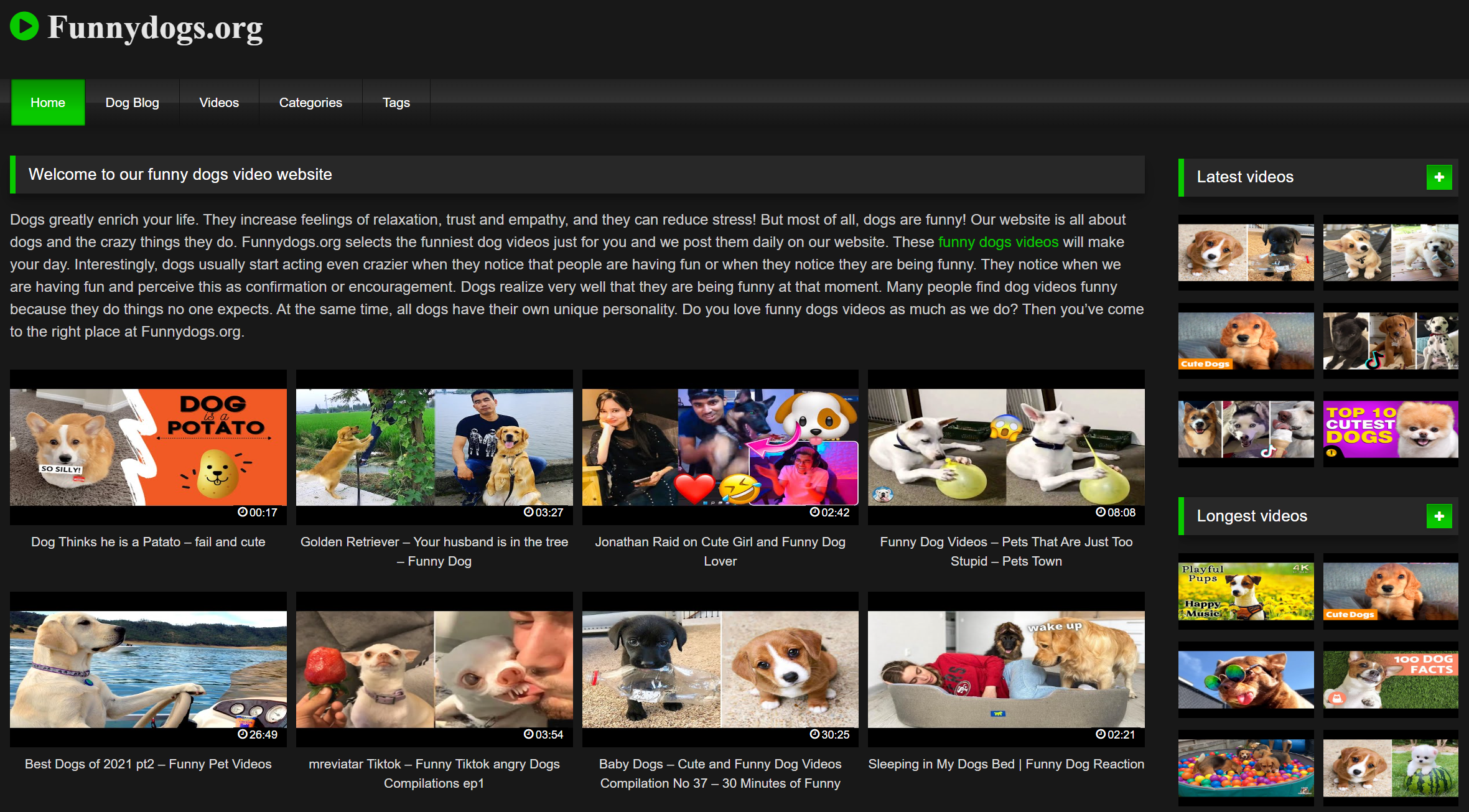Open the dog driving boat video thumbnail

[x=148, y=669]
